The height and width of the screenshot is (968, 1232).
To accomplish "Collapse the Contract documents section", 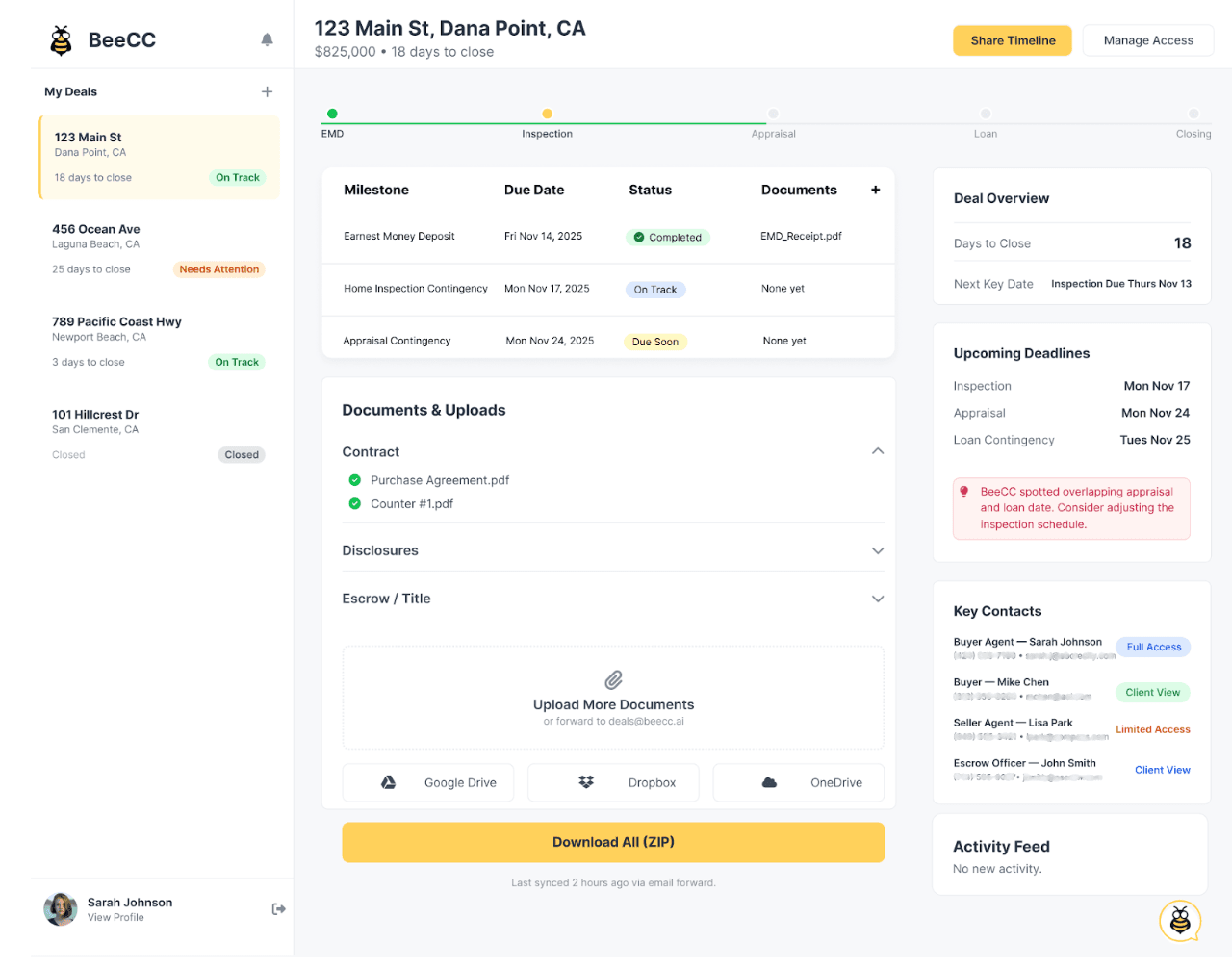I will tap(877, 450).
